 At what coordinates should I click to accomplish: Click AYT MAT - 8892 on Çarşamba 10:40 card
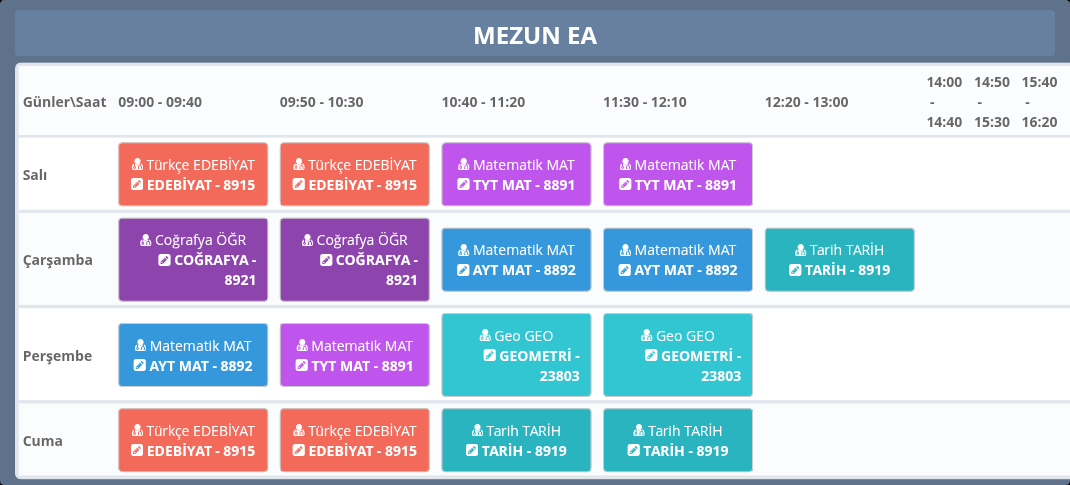pos(524,270)
